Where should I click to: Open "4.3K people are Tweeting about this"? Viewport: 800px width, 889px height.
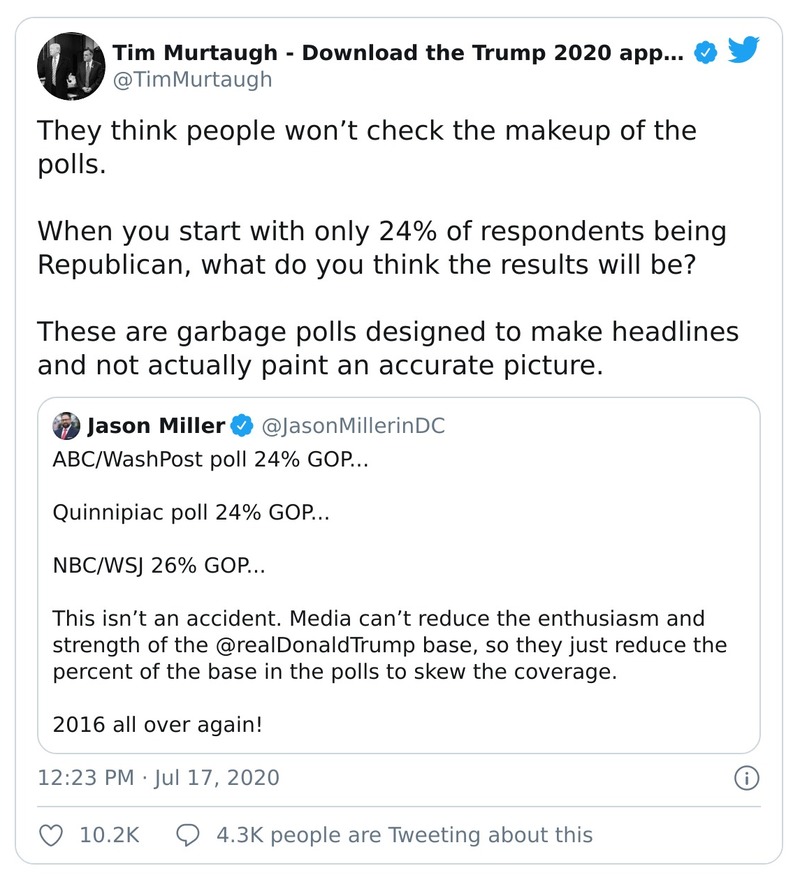[x=404, y=834]
